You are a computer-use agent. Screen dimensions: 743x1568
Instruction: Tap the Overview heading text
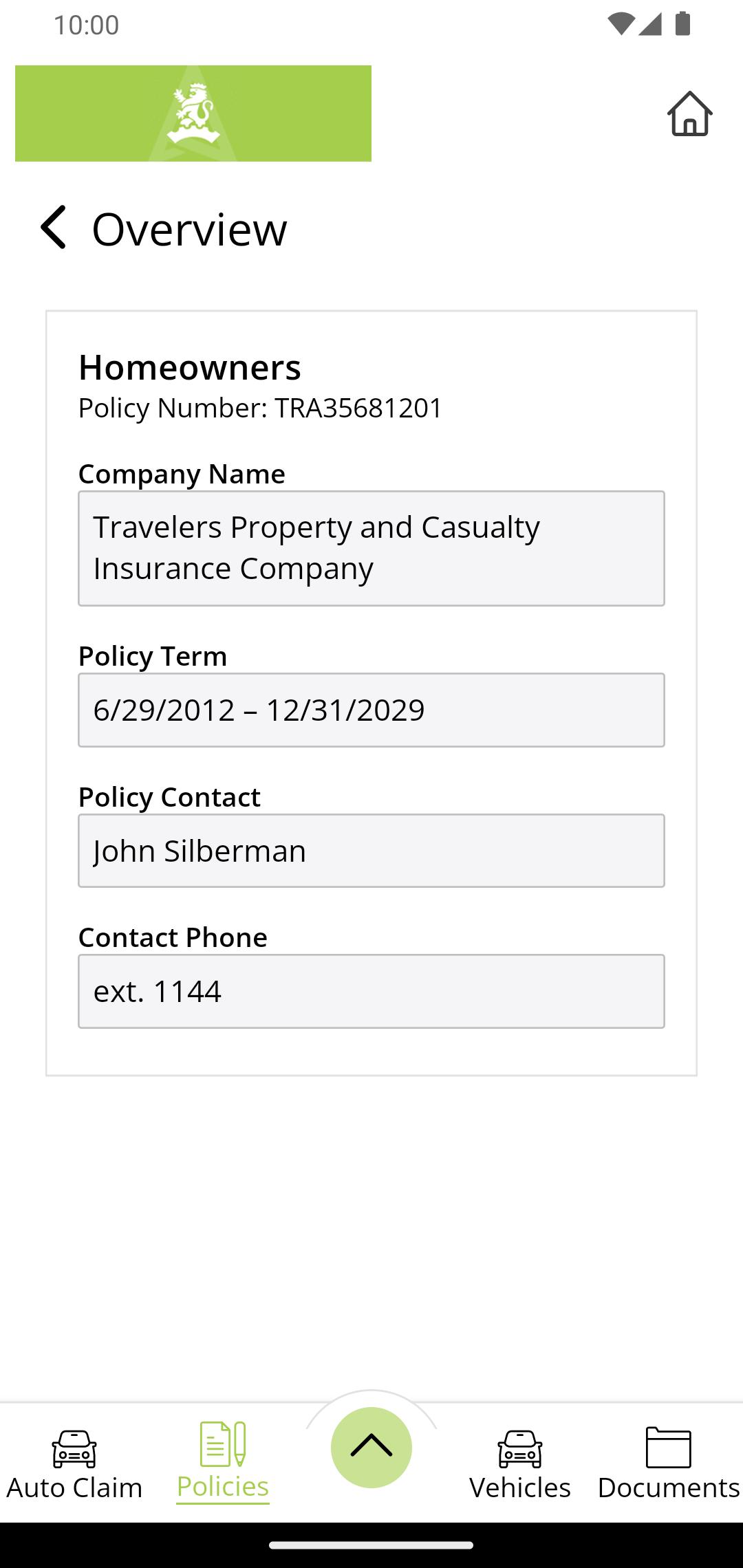[x=189, y=229]
